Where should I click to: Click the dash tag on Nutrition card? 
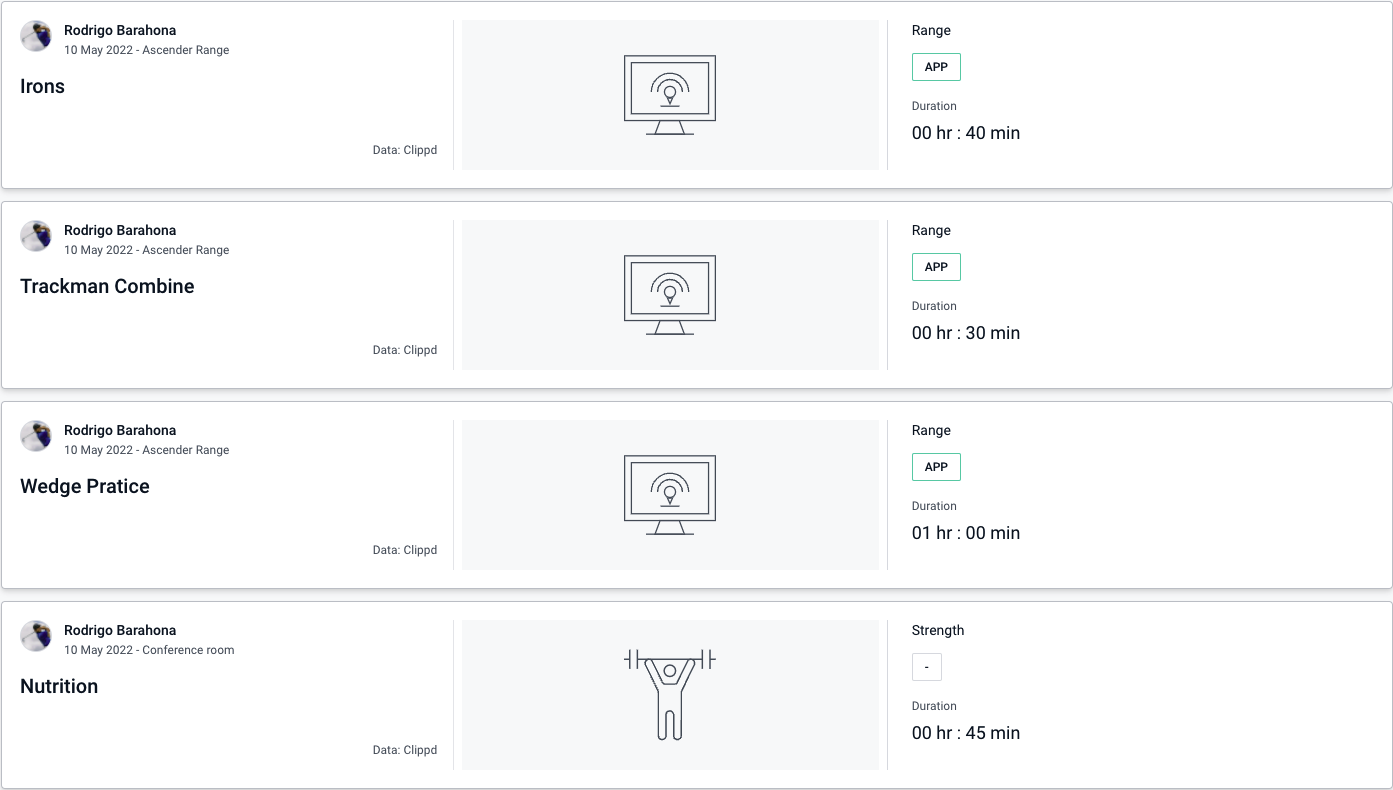point(926,667)
